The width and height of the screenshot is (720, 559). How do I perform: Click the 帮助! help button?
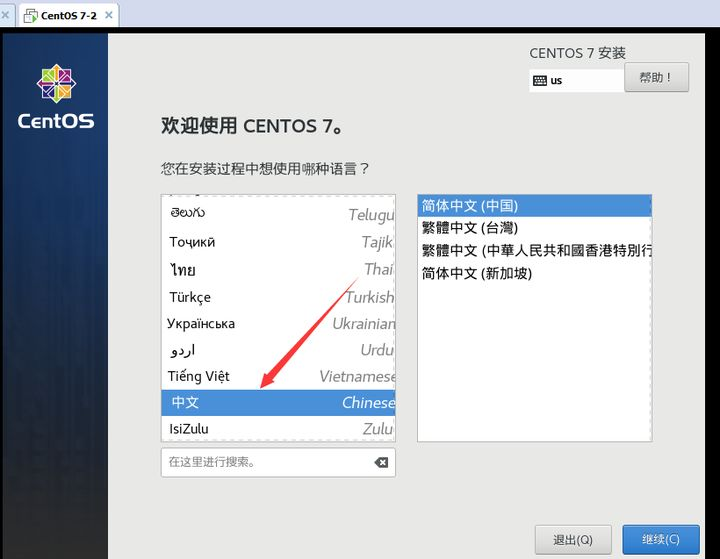pyautogui.click(x=656, y=77)
